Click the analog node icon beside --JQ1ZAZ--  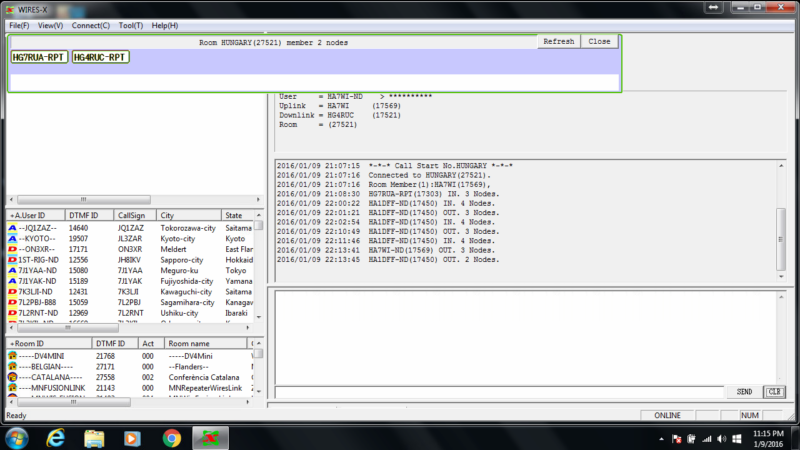click(x=12, y=228)
